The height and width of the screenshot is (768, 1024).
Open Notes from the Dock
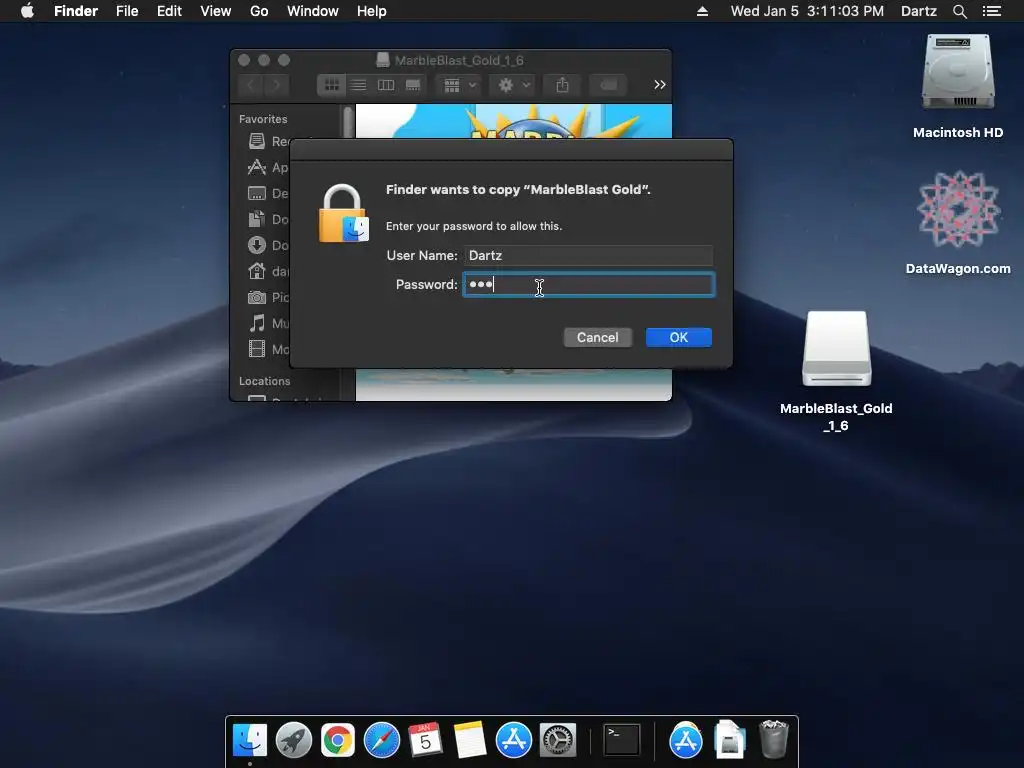[x=470, y=740]
